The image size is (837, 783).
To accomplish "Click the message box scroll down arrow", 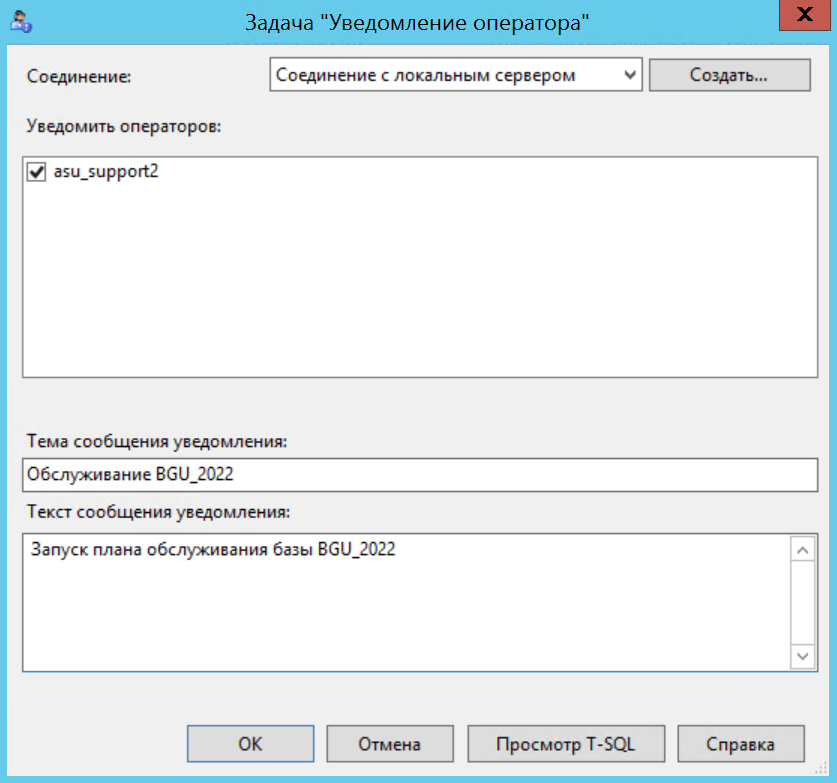I will click(803, 656).
